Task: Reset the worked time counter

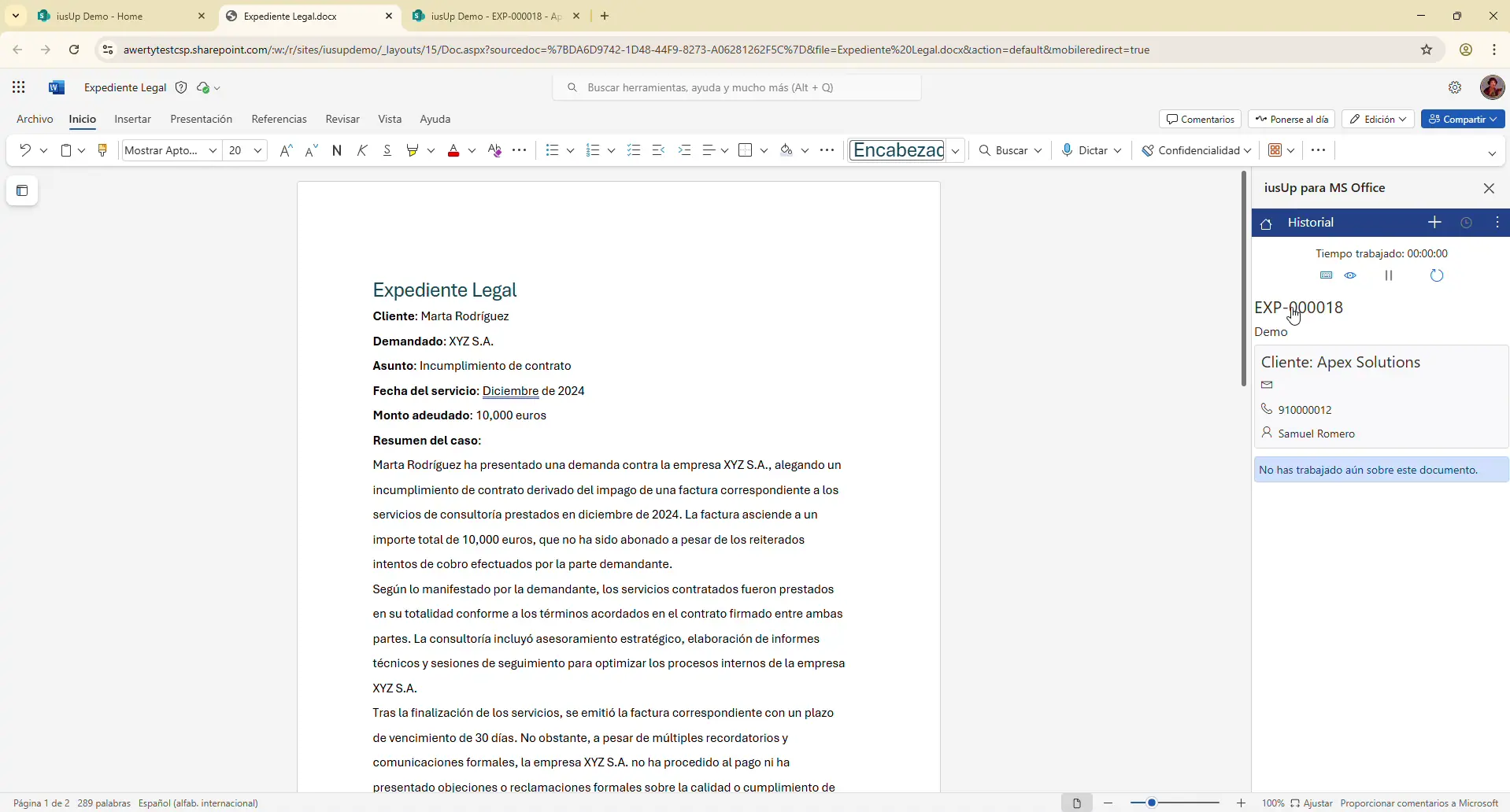Action: [x=1437, y=275]
